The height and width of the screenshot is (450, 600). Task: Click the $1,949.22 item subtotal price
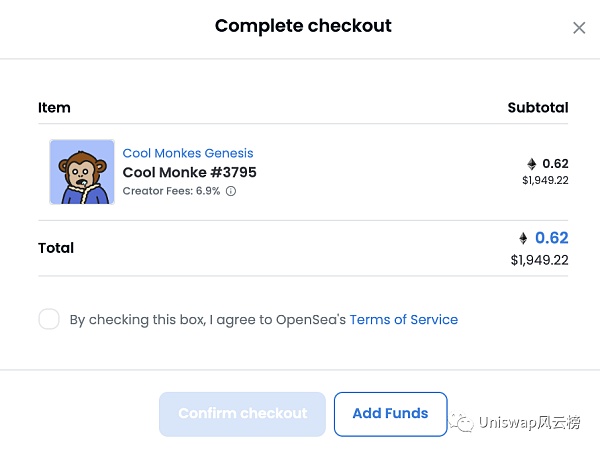coord(545,180)
